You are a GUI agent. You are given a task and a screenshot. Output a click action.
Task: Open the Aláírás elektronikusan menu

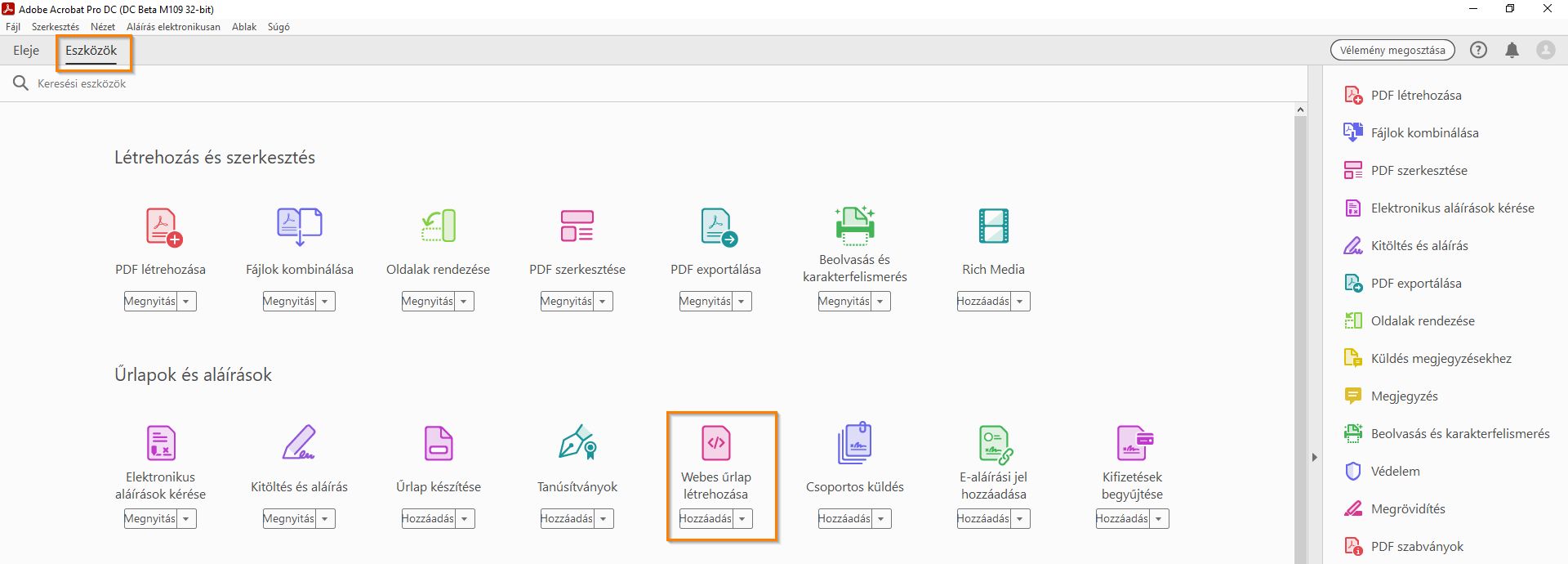(x=173, y=27)
